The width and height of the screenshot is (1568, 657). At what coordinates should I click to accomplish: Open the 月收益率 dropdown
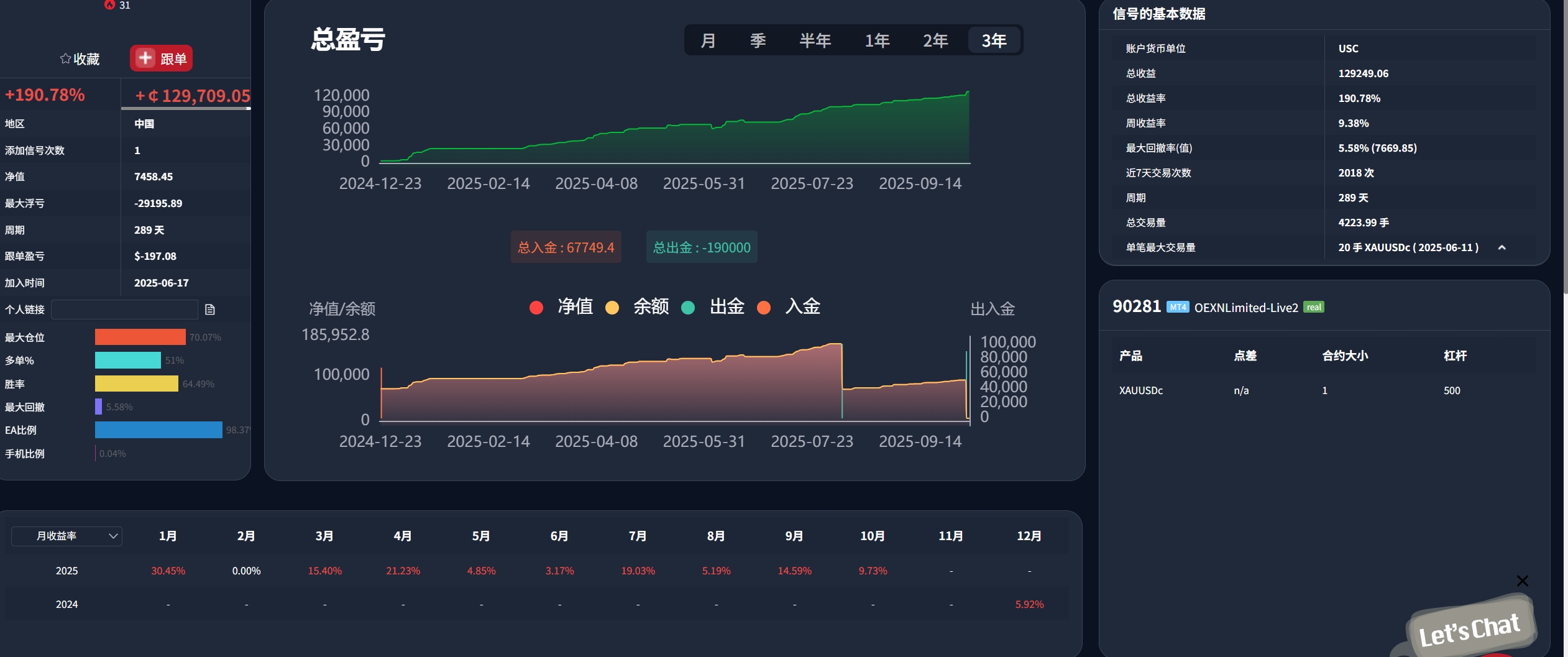[67, 536]
